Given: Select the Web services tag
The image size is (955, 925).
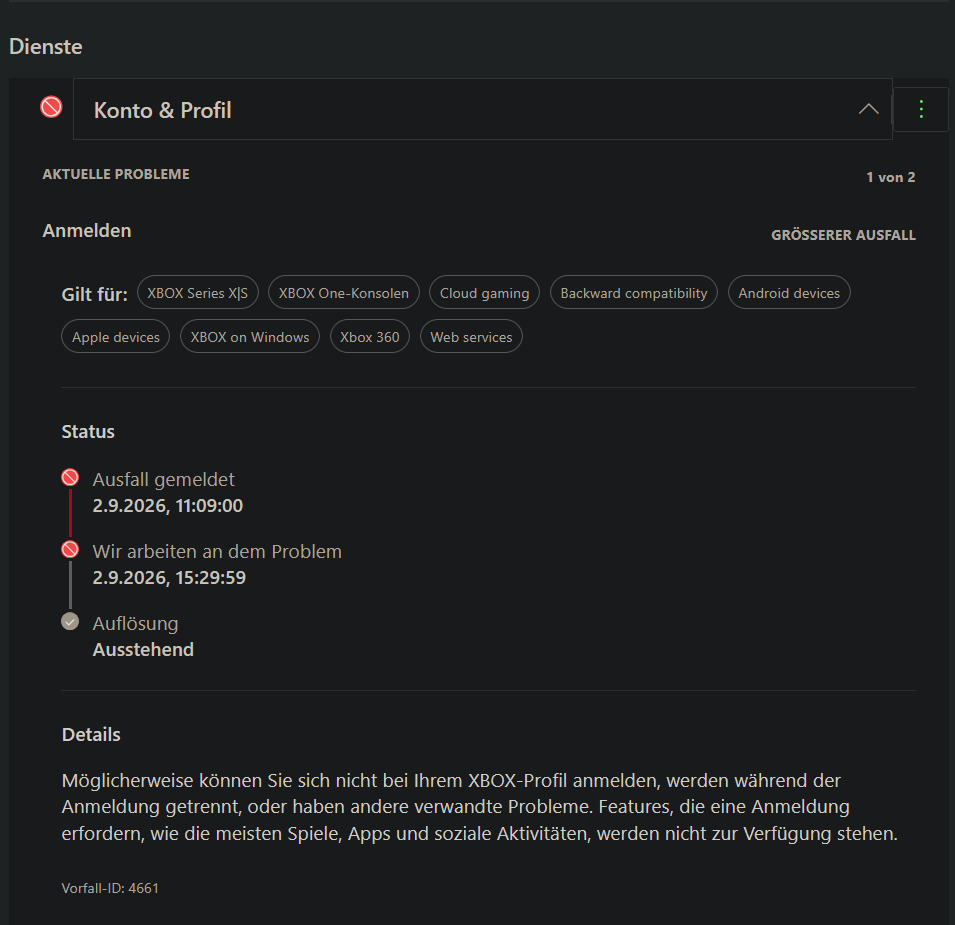Looking at the screenshot, I should click(x=471, y=337).
